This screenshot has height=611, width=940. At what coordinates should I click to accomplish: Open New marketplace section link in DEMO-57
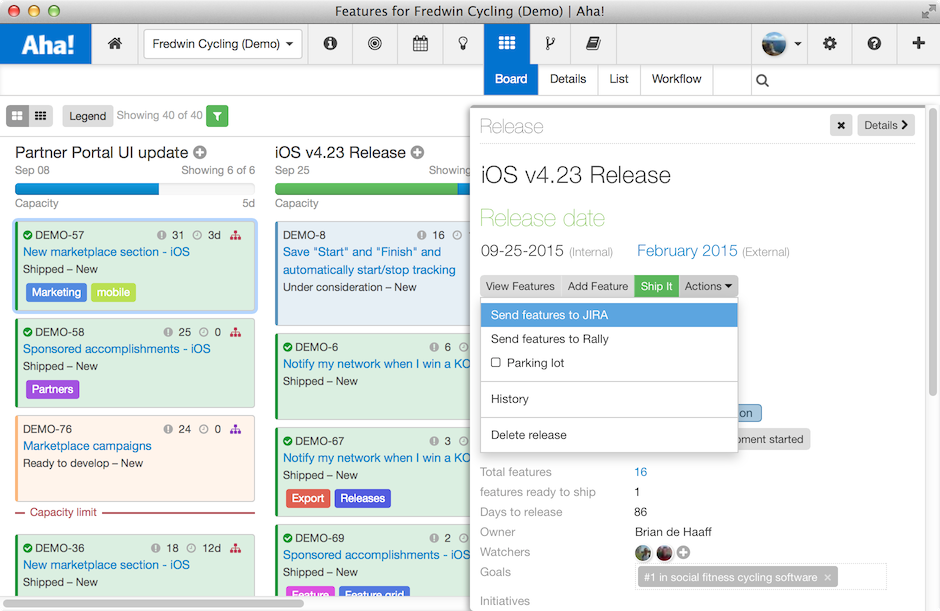pos(106,252)
